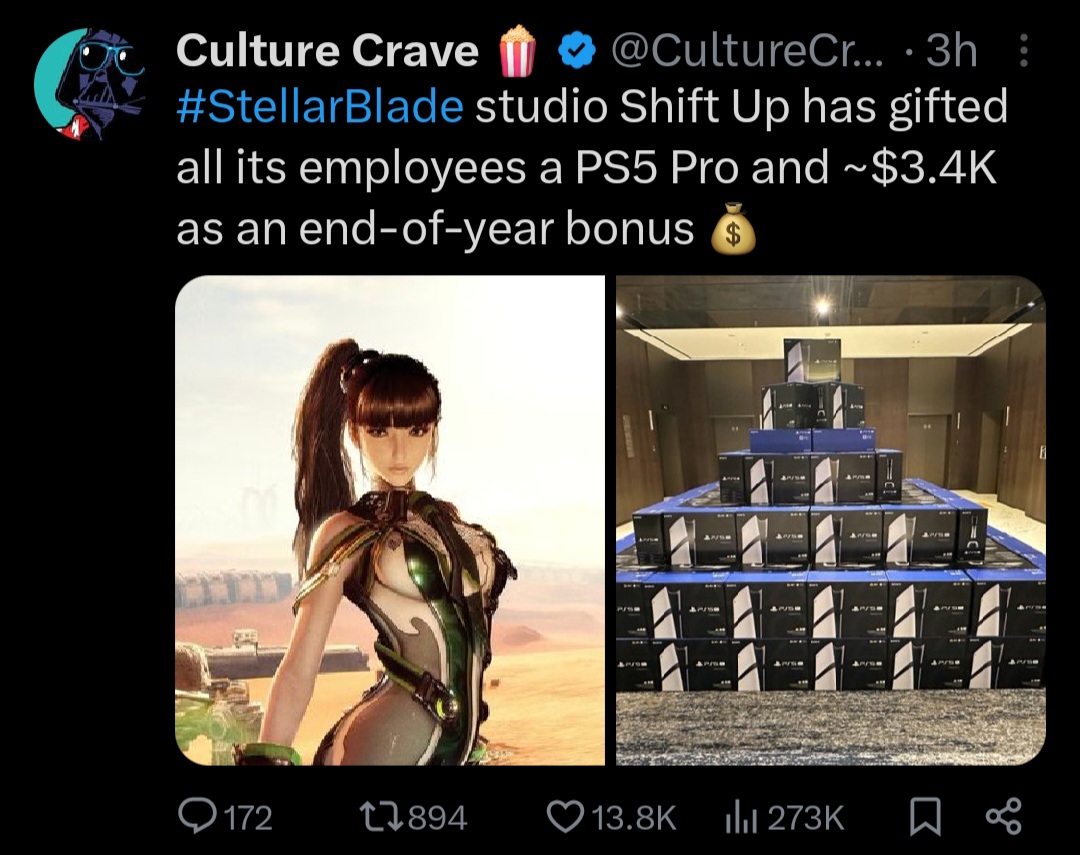
Task: Click the blue verified badge
Action: [x=576, y=52]
